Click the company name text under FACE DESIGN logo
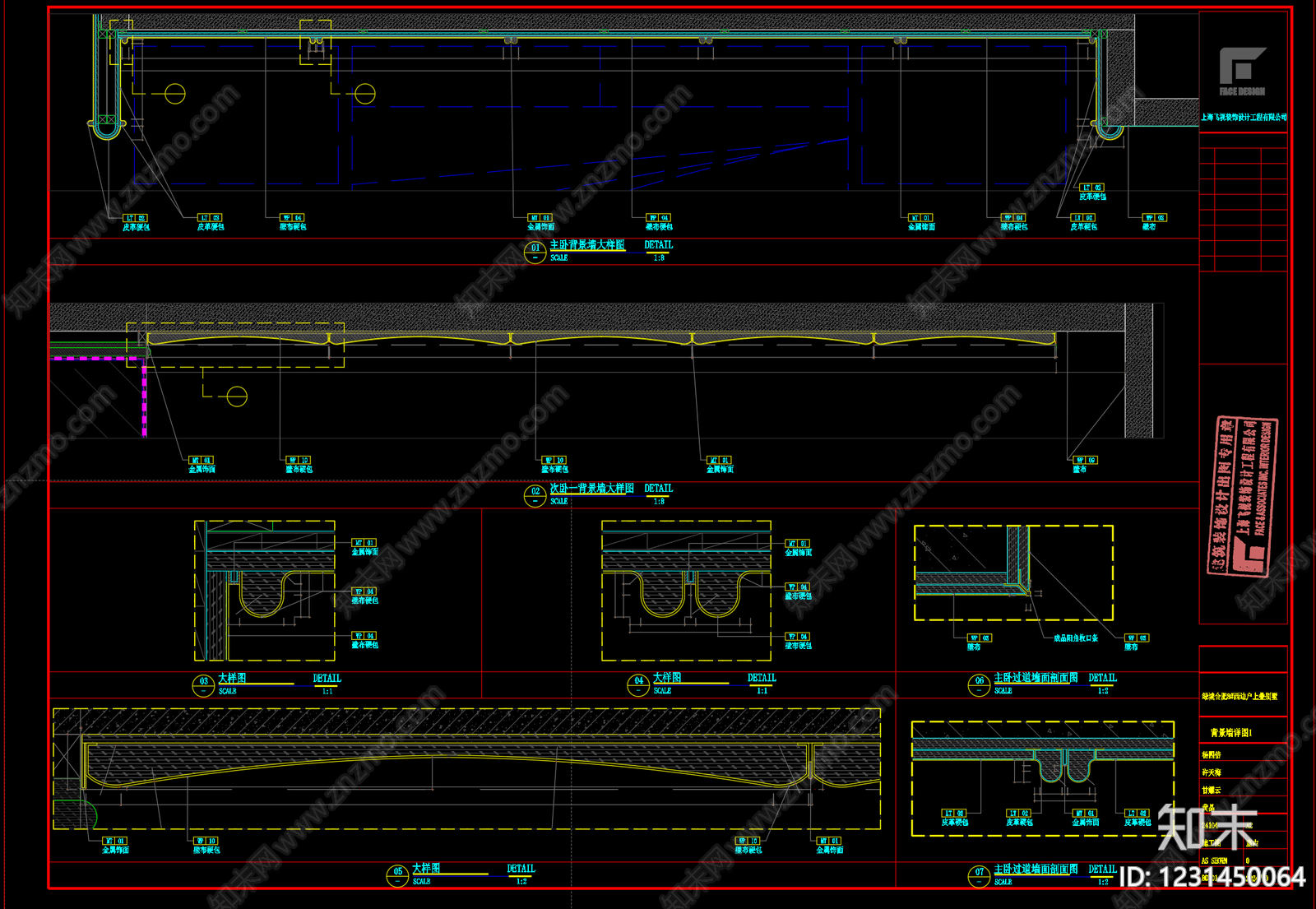This screenshot has height=909, width=1316. pyautogui.click(x=1244, y=118)
